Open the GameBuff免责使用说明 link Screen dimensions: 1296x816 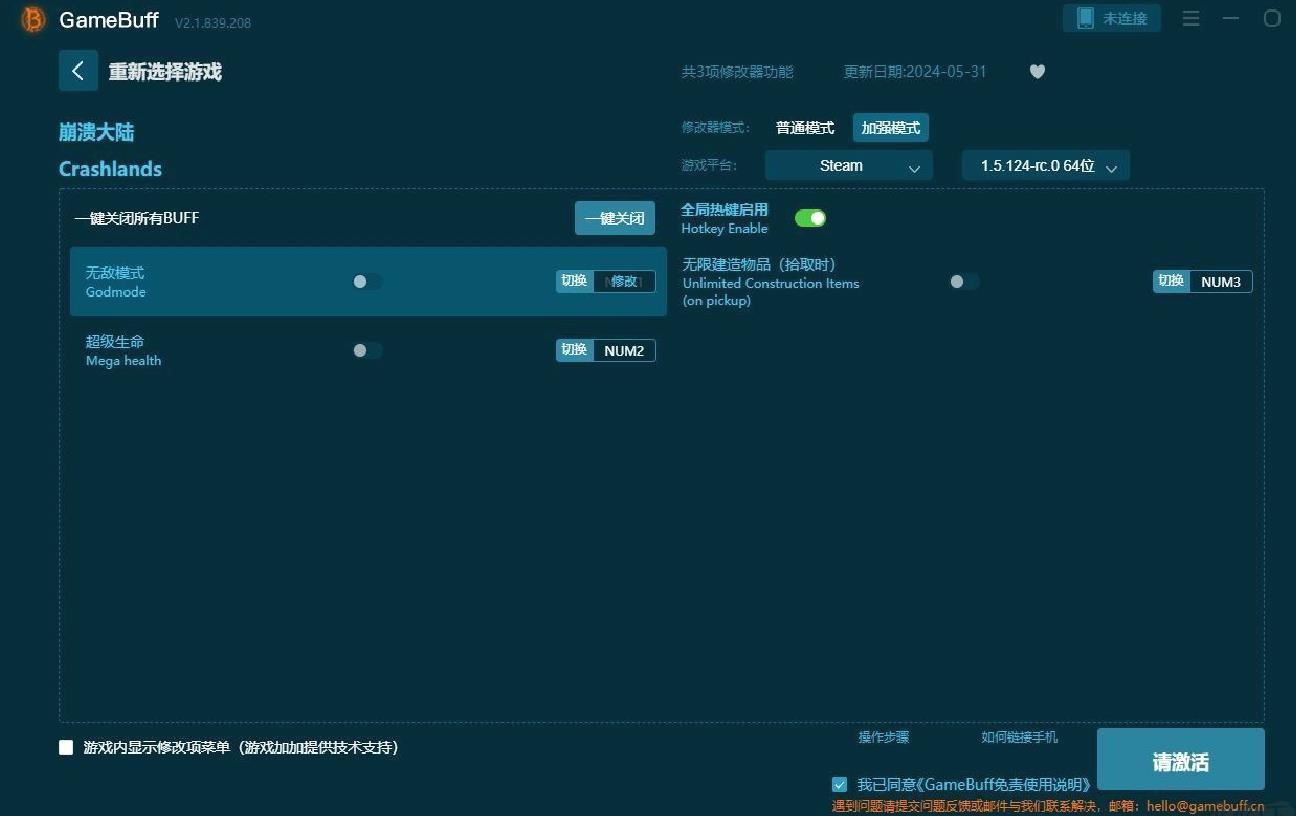(1004, 785)
